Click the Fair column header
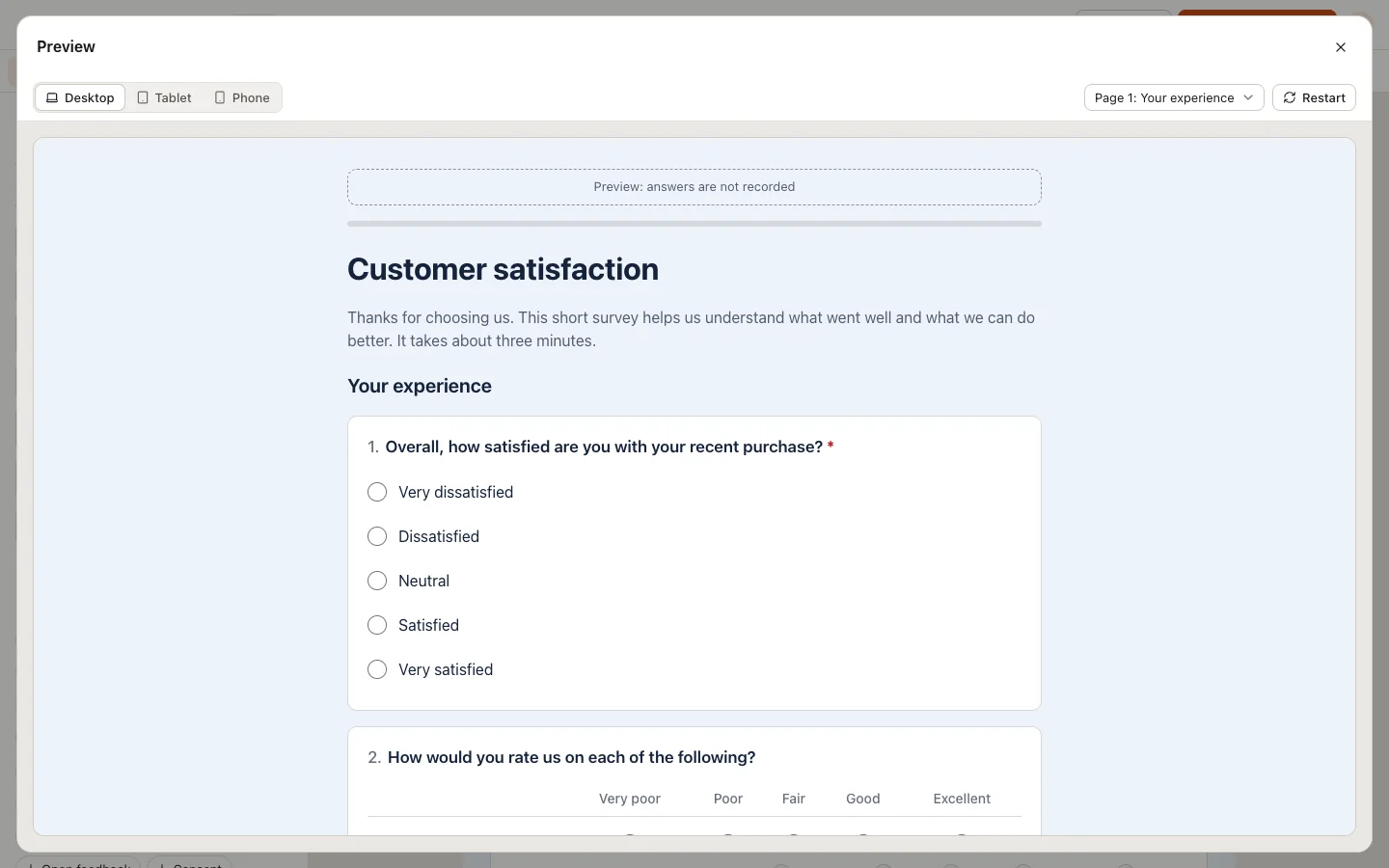 tap(794, 799)
